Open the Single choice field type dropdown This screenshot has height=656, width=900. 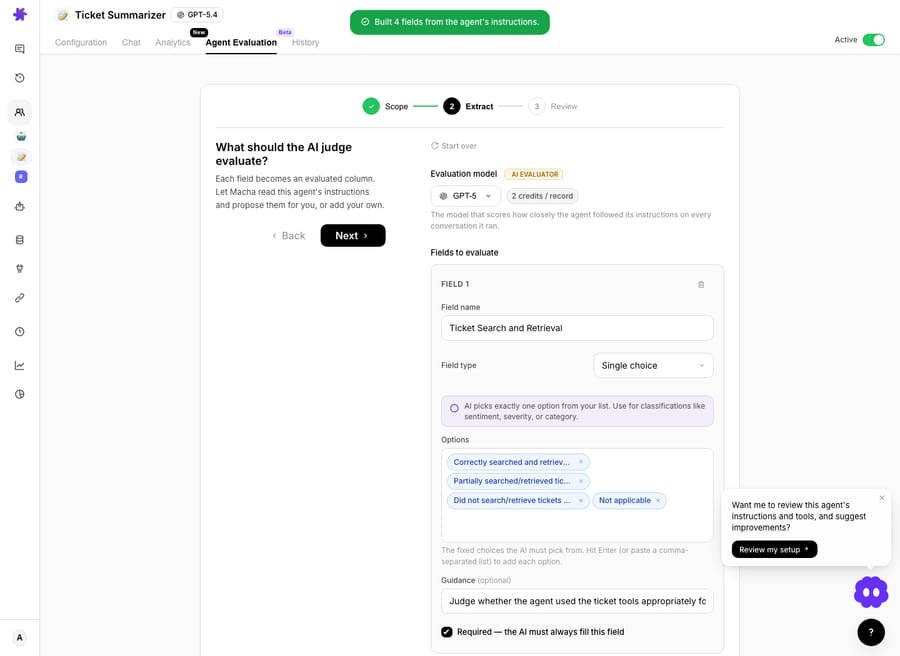[653, 366]
